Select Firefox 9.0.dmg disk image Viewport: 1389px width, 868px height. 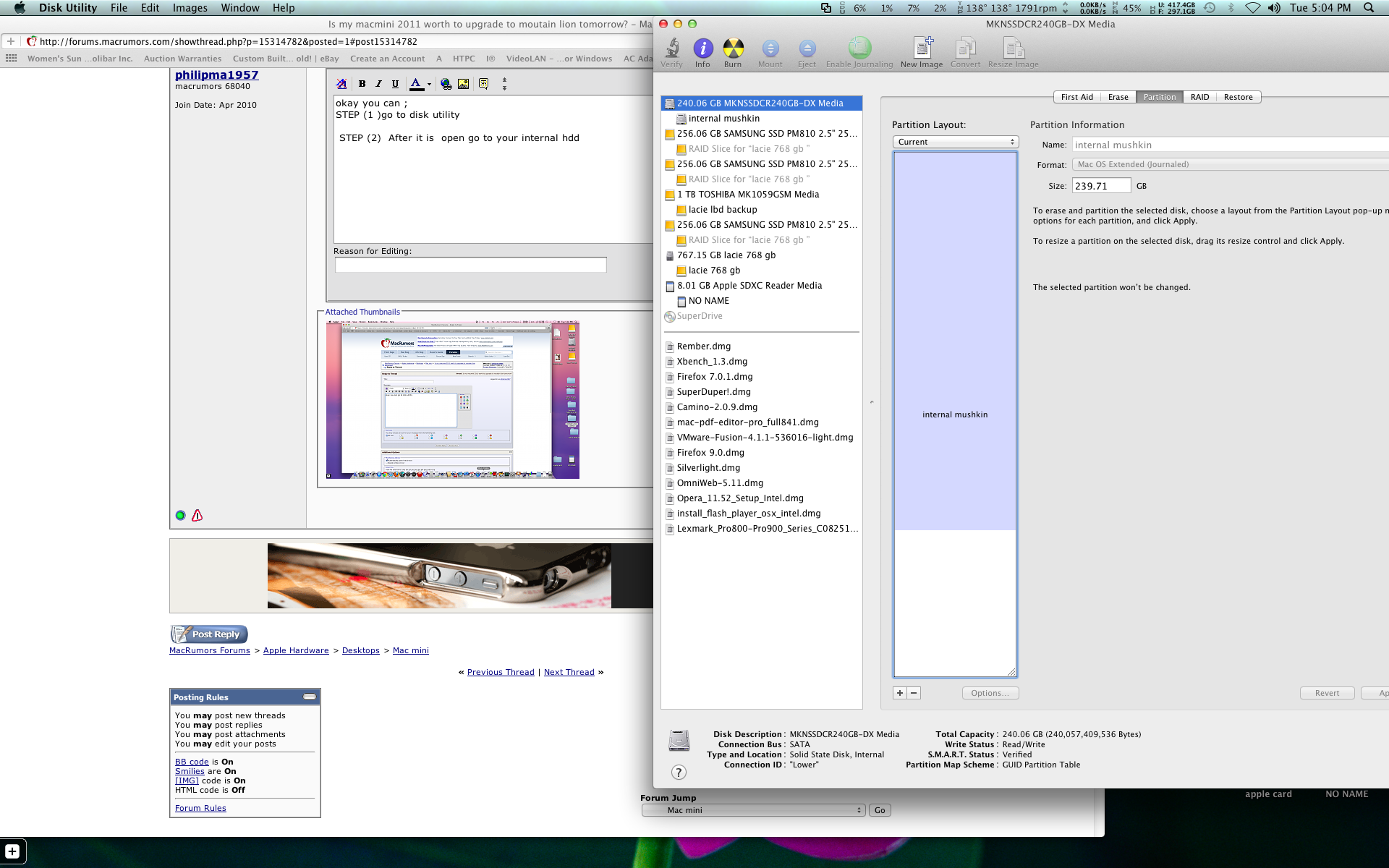tap(761, 453)
